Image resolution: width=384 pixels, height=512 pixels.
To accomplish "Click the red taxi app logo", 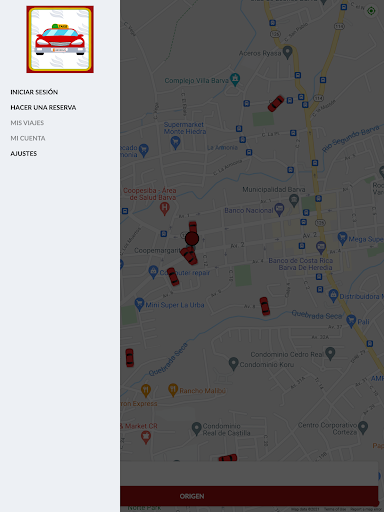I will click(x=60, y=39).
